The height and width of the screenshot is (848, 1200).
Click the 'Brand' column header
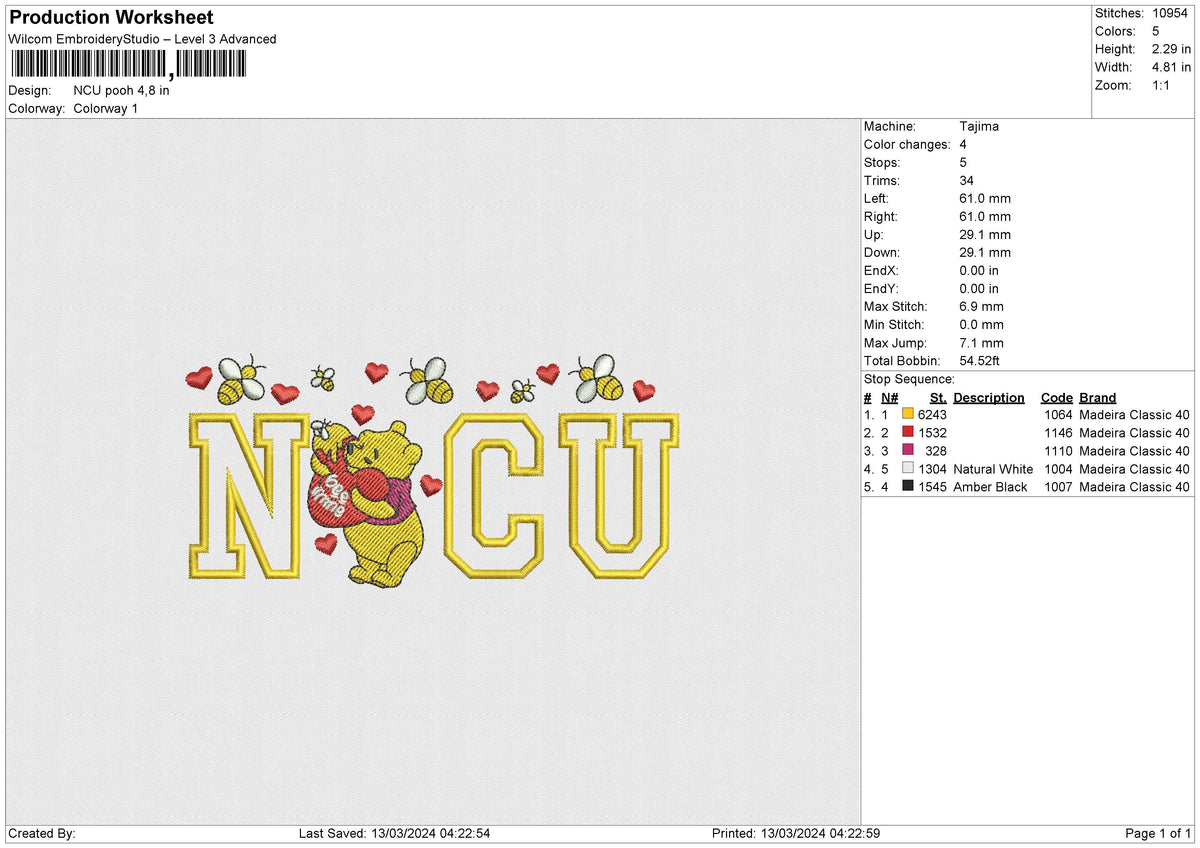1097,397
